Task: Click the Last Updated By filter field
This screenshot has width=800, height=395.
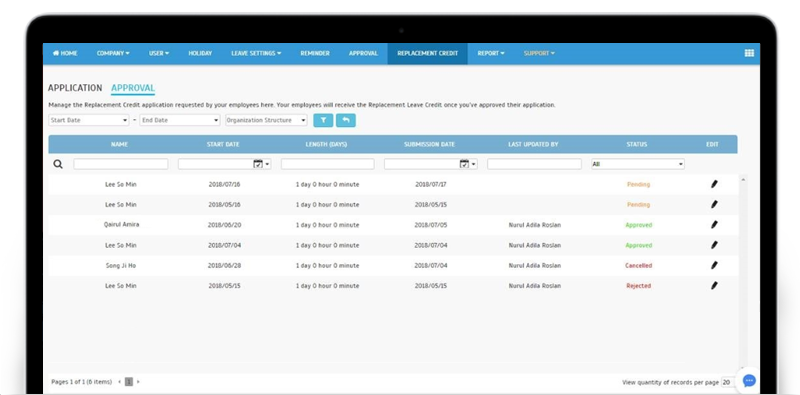Action: [534, 164]
